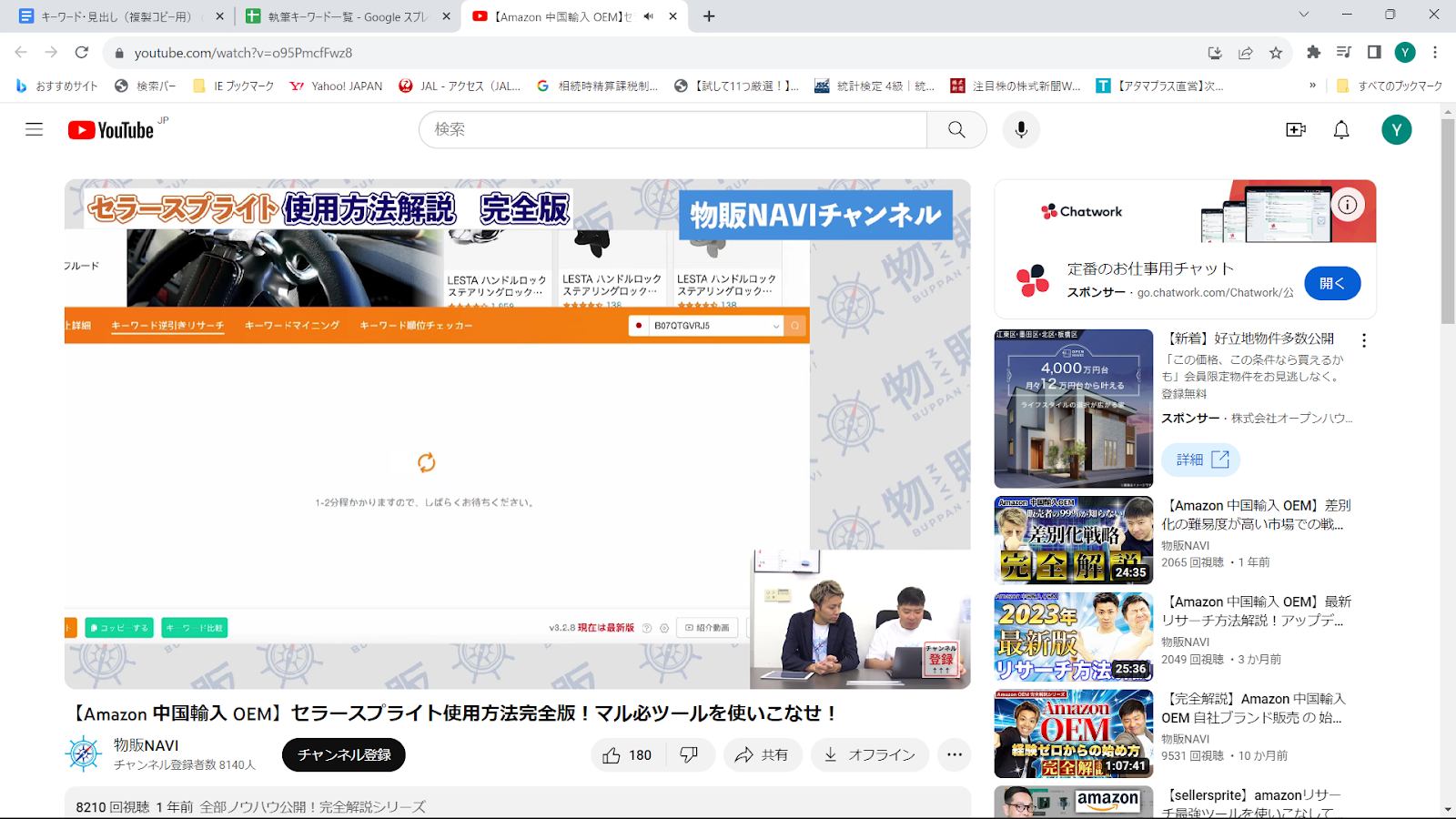Open 物販NAVI channel avatar
The width and height of the screenshot is (1456, 819).
coord(84,754)
